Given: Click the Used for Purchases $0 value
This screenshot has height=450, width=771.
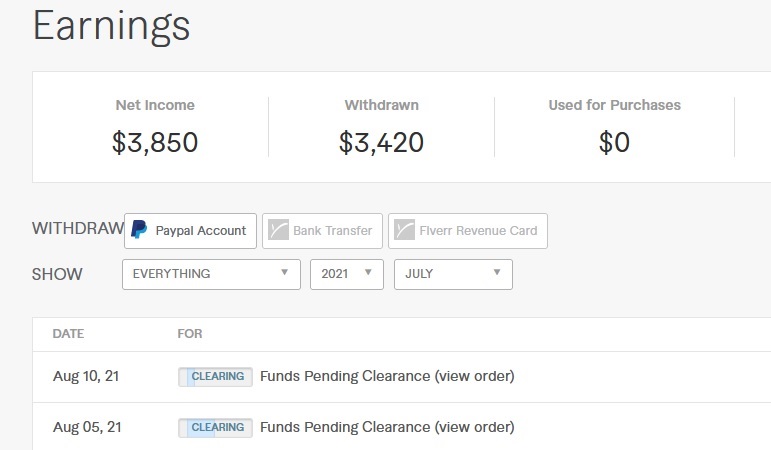Looking at the screenshot, I should coord(614,143).
